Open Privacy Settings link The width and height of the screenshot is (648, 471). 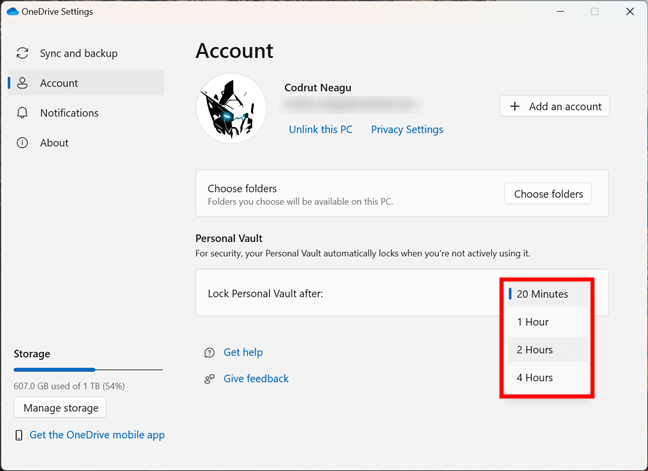(407, 129)
